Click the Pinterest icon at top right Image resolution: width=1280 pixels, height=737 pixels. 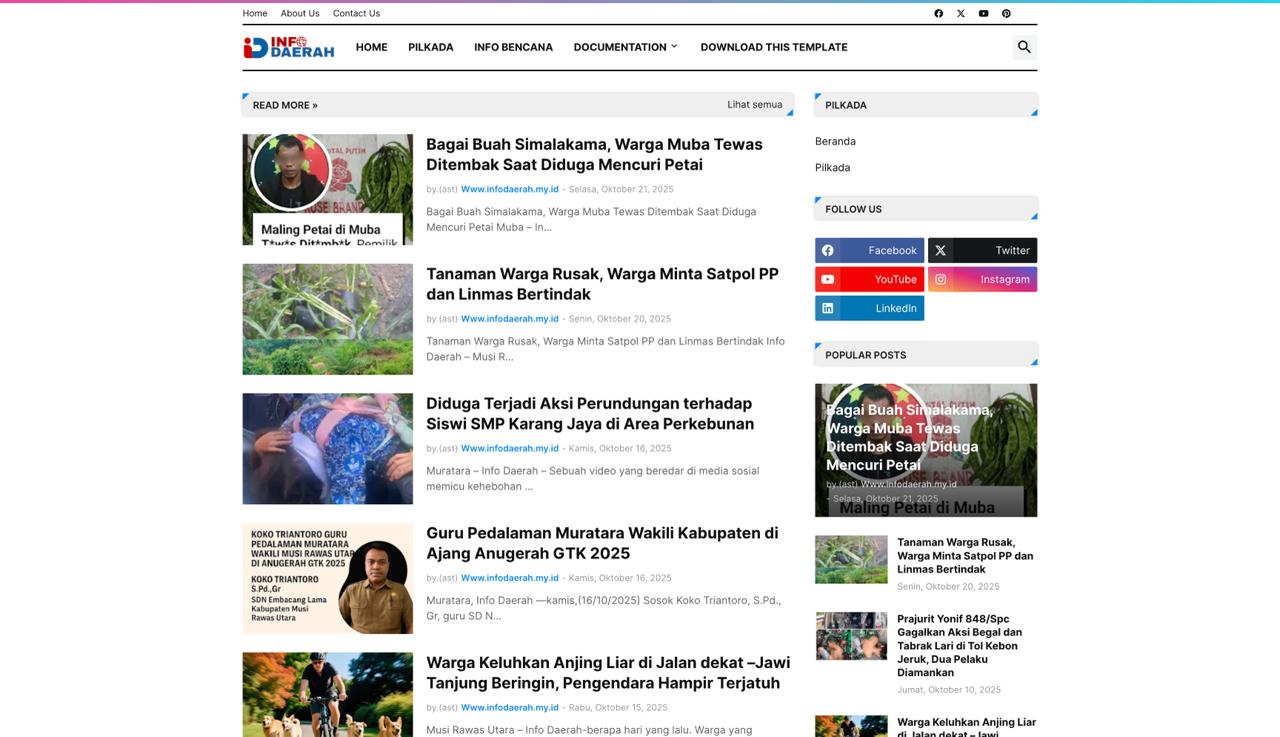click(1006, 13)
